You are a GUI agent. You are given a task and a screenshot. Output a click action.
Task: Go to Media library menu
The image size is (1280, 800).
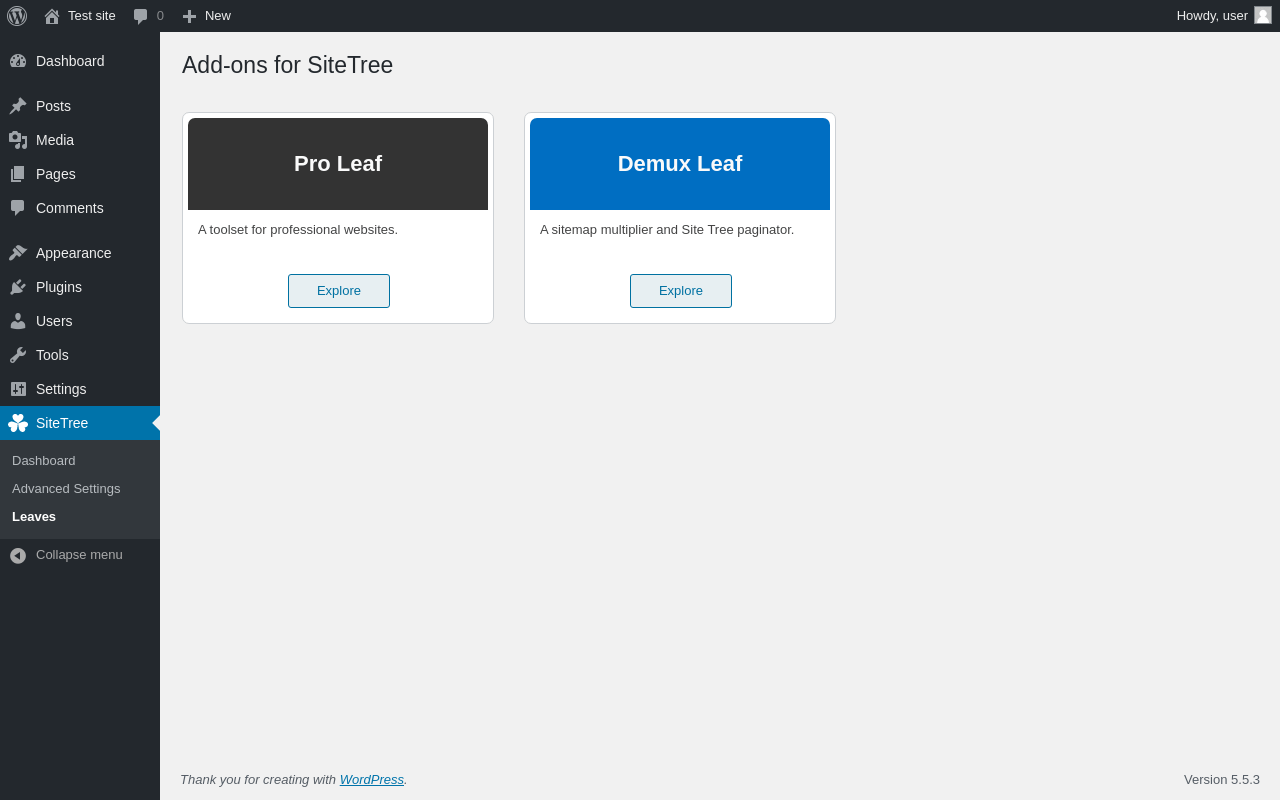click(x=55, y=140)
